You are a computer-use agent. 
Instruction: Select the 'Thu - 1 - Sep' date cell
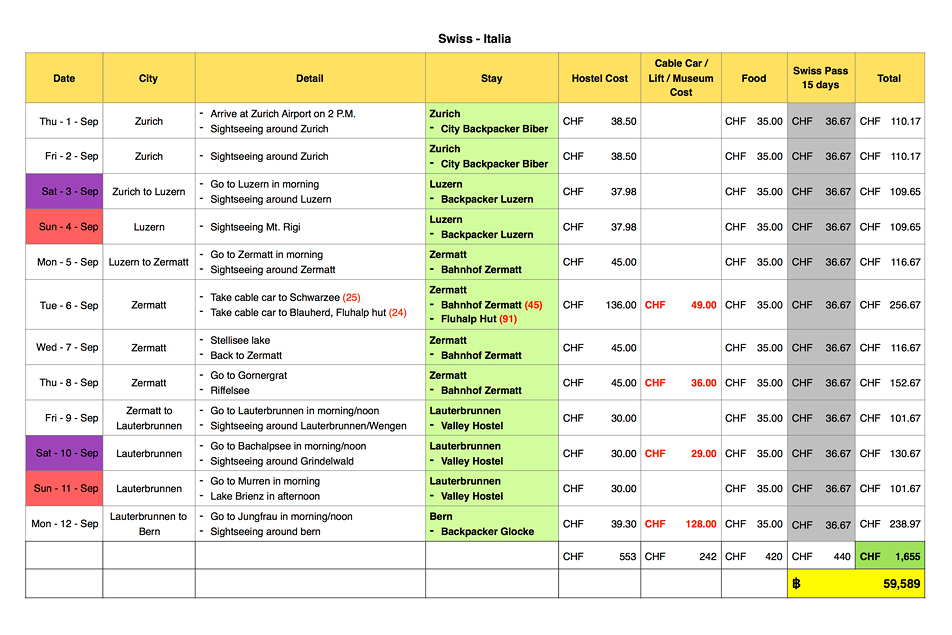coord(64,121)
